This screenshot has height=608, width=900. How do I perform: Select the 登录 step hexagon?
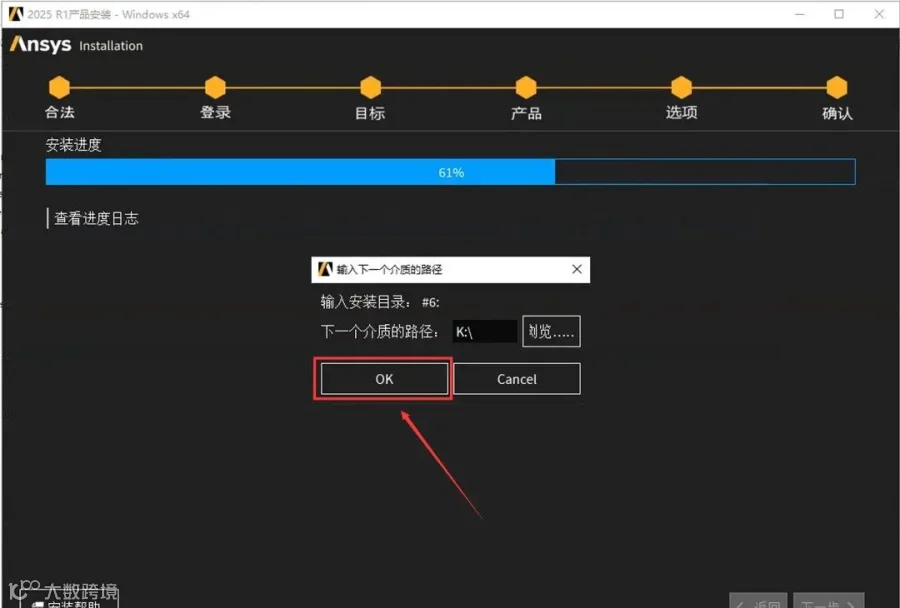click(215, 87)
